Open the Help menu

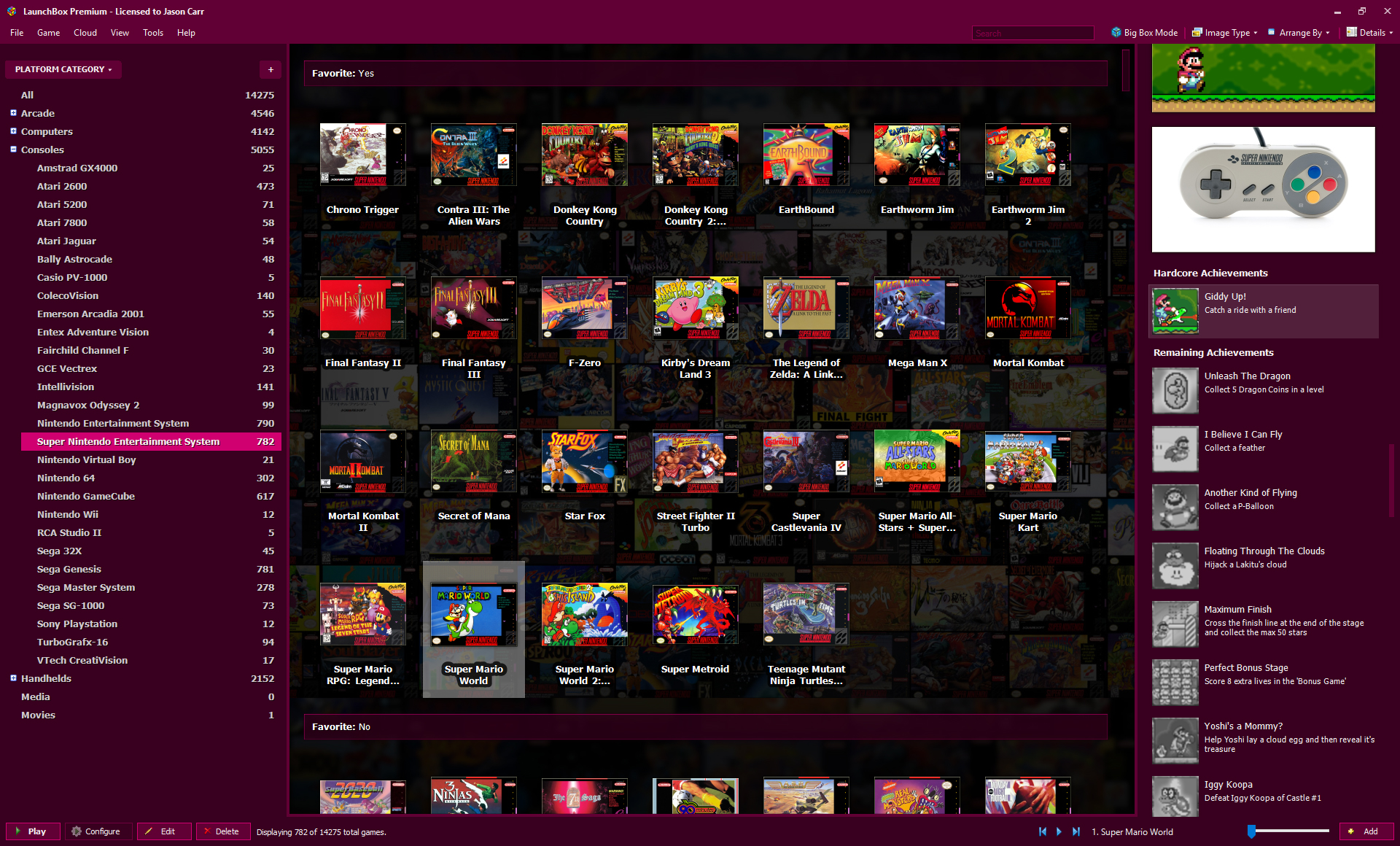[186, 32]
